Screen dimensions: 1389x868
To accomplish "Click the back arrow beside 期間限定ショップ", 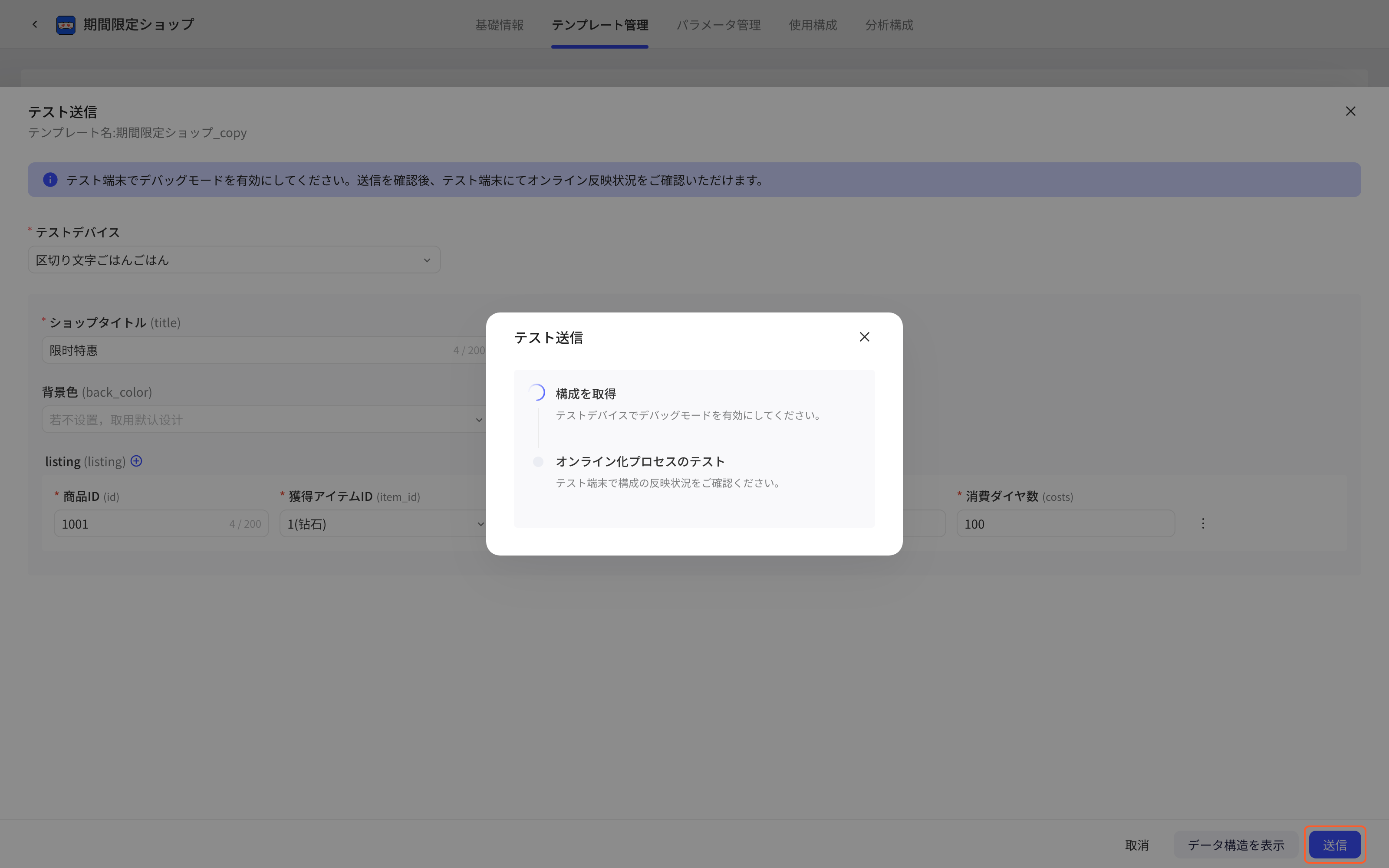I will coord(35,24).
